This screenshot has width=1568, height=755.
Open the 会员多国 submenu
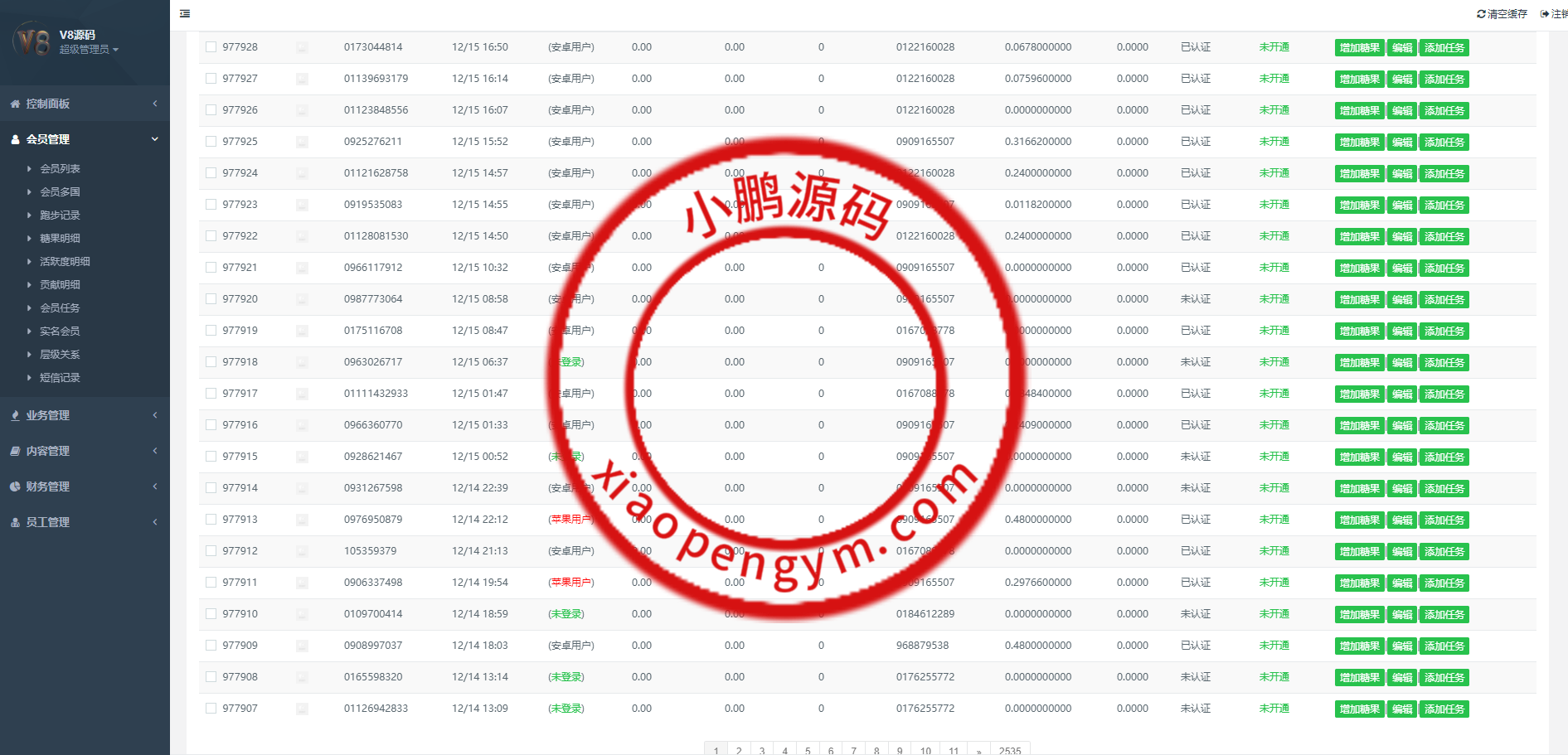point(60,191)
